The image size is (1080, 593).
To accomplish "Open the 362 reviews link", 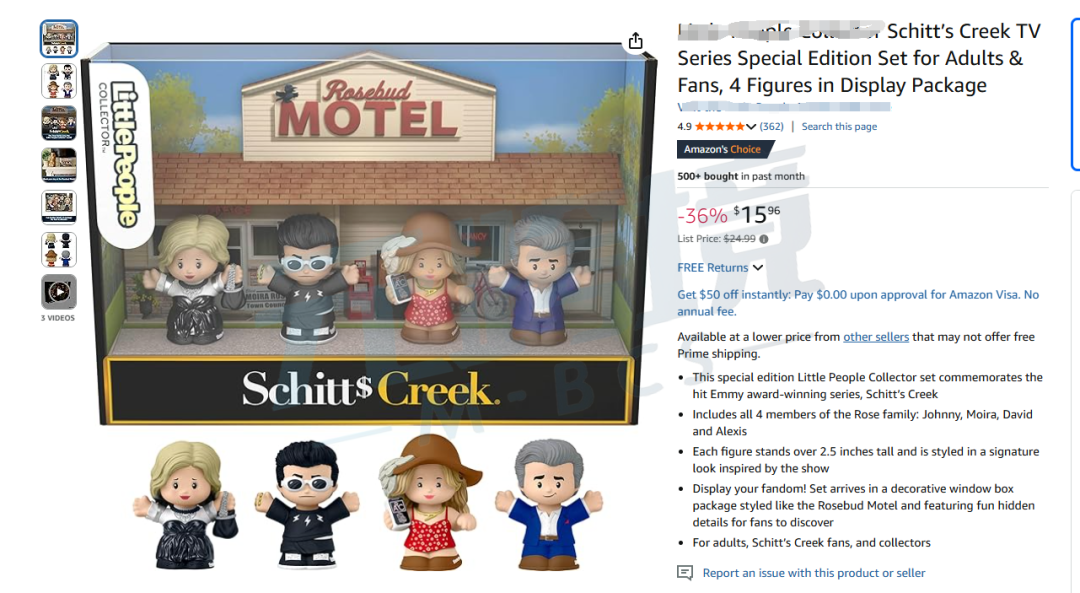I will pos(771,127).
